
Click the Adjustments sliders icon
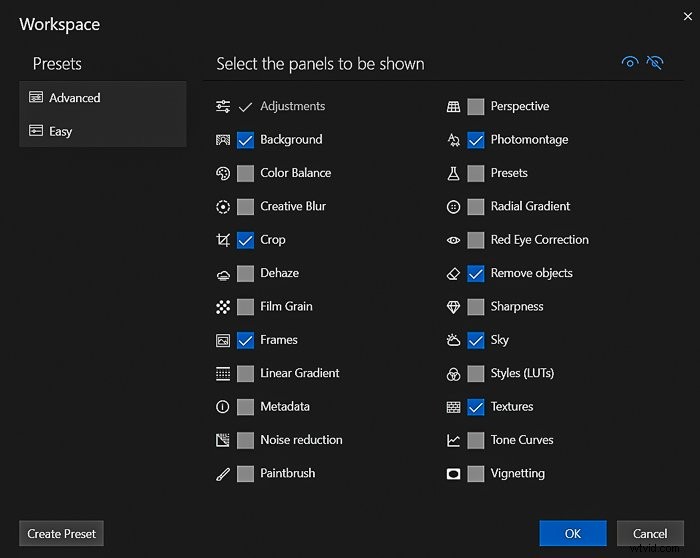tap(223, 106)
